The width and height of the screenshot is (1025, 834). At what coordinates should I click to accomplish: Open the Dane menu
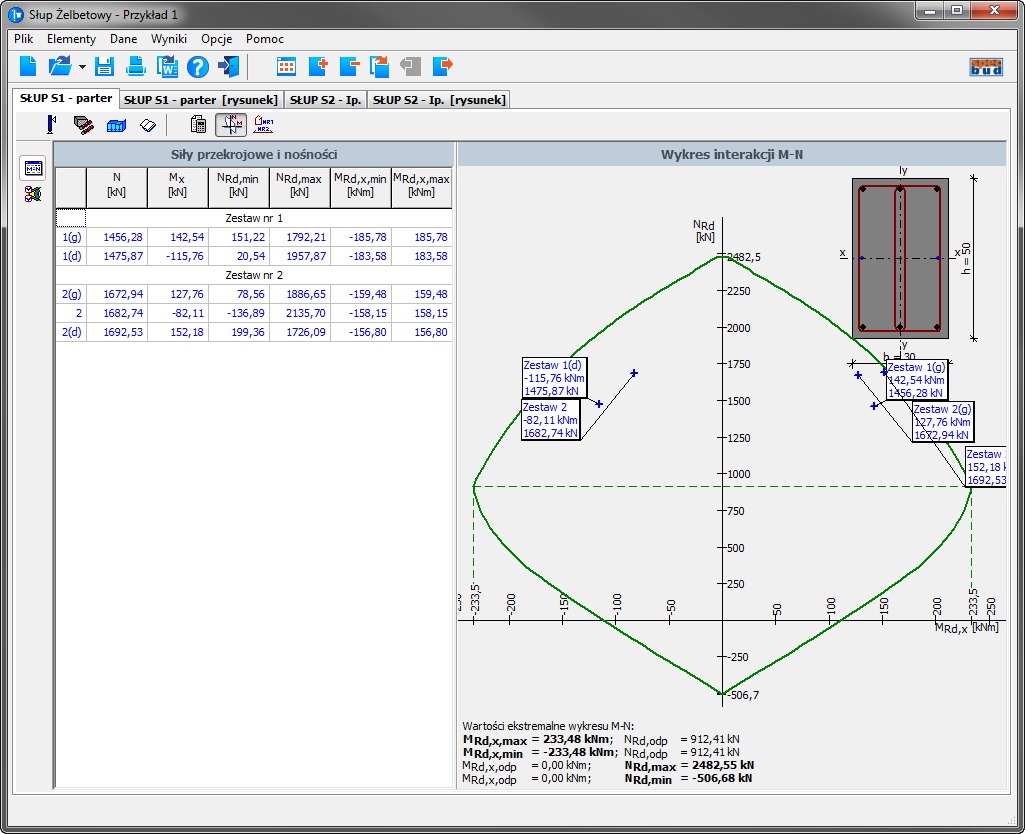(124, 39)
